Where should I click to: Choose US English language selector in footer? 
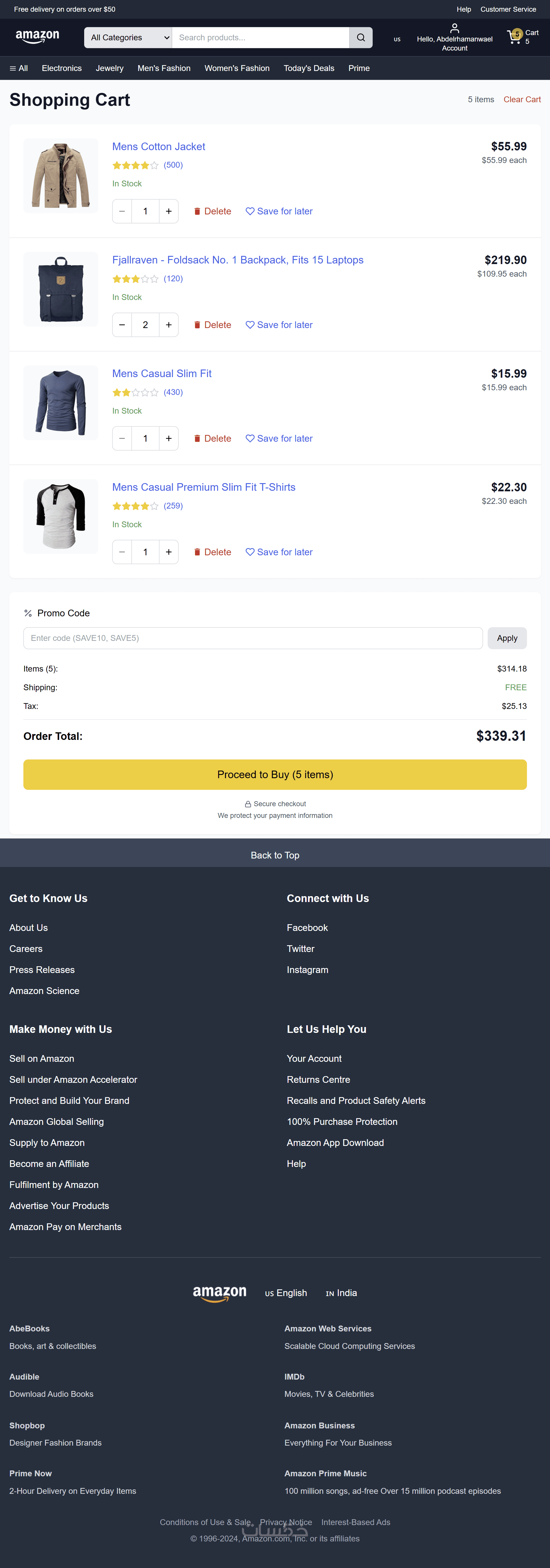click(x=286, y=1293)
